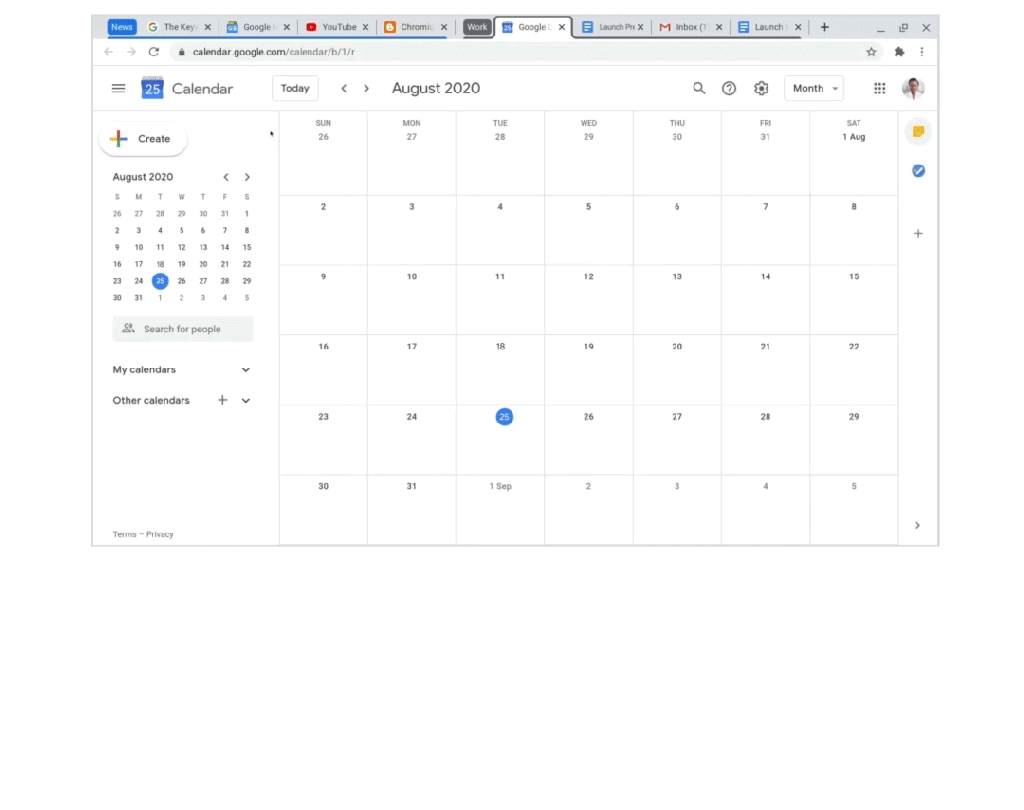The width and height of the screenshot is (1024, 810).
Task: Open the Google apps grid
Action: tap(880, 88)
